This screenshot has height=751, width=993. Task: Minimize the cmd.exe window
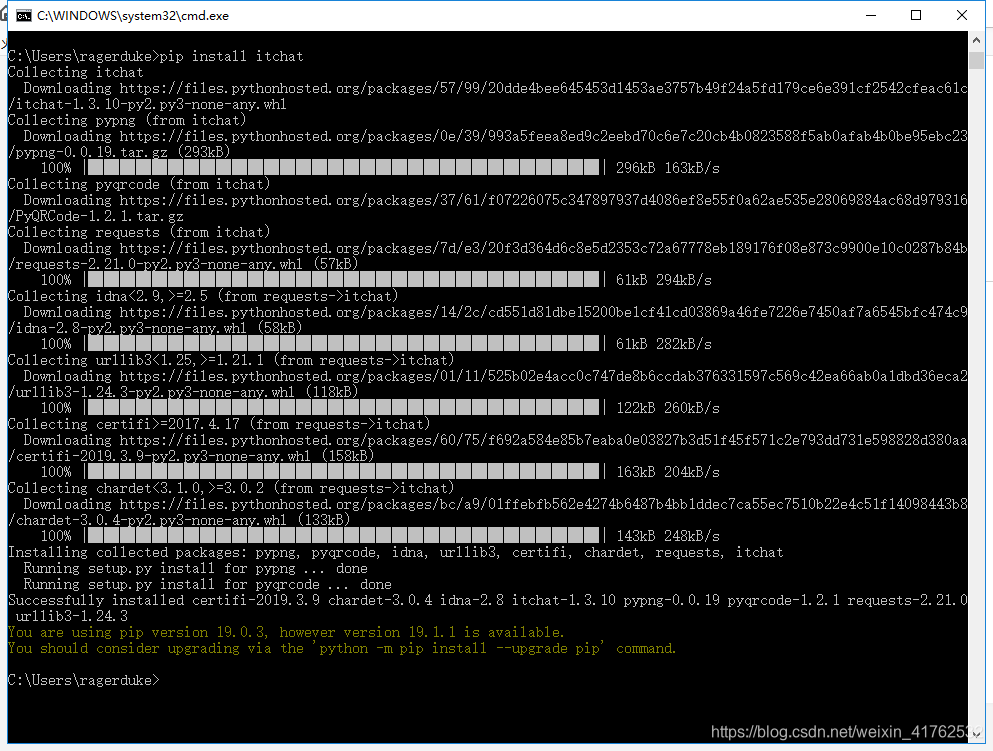tap(871, 15)
